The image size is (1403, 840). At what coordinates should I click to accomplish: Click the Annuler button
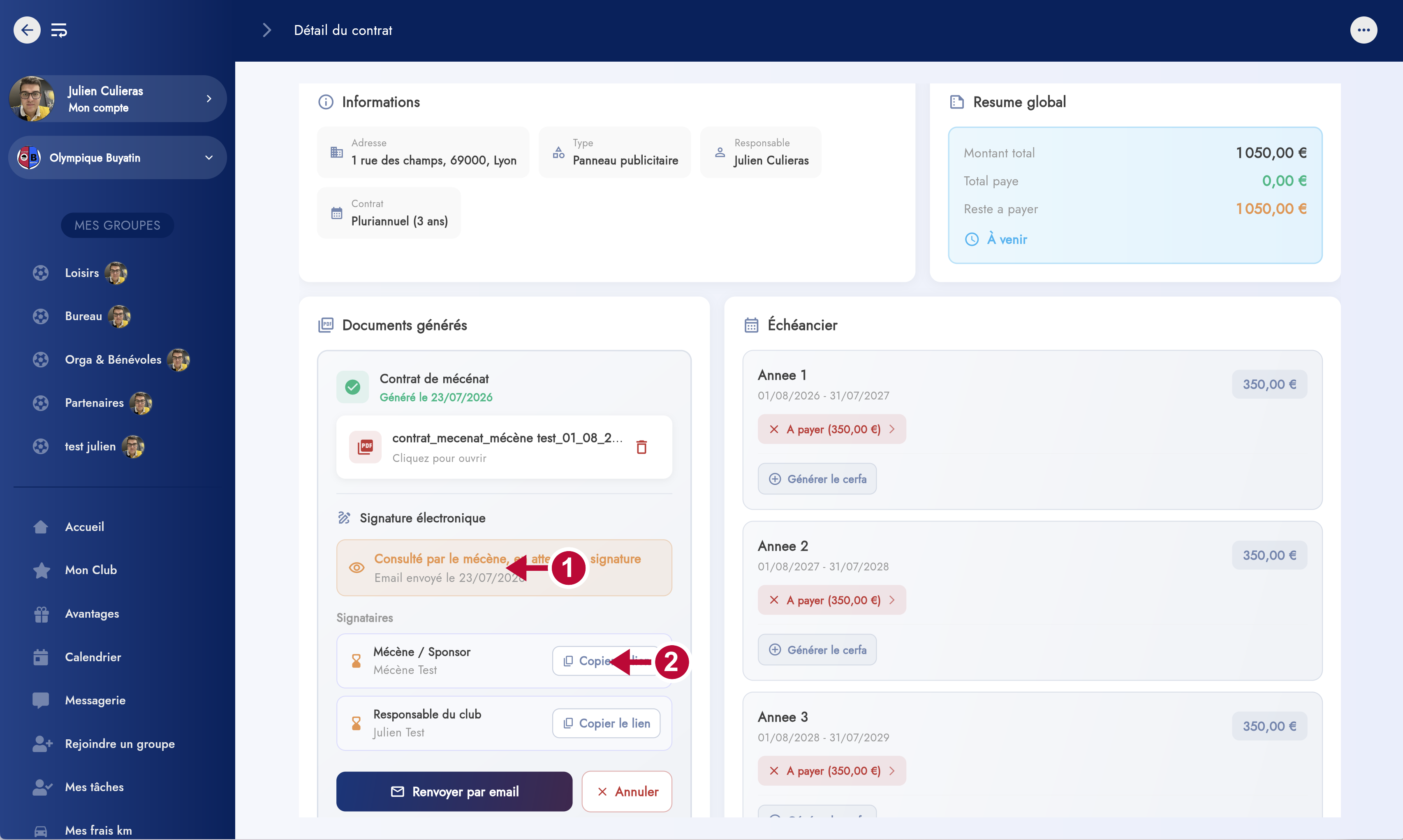(x=627, y=792)
